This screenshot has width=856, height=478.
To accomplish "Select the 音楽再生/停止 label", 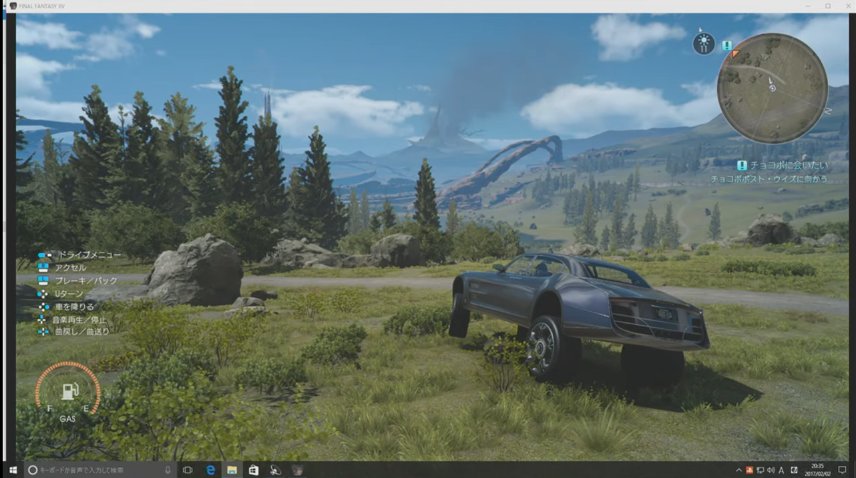I will coord(79,320).
